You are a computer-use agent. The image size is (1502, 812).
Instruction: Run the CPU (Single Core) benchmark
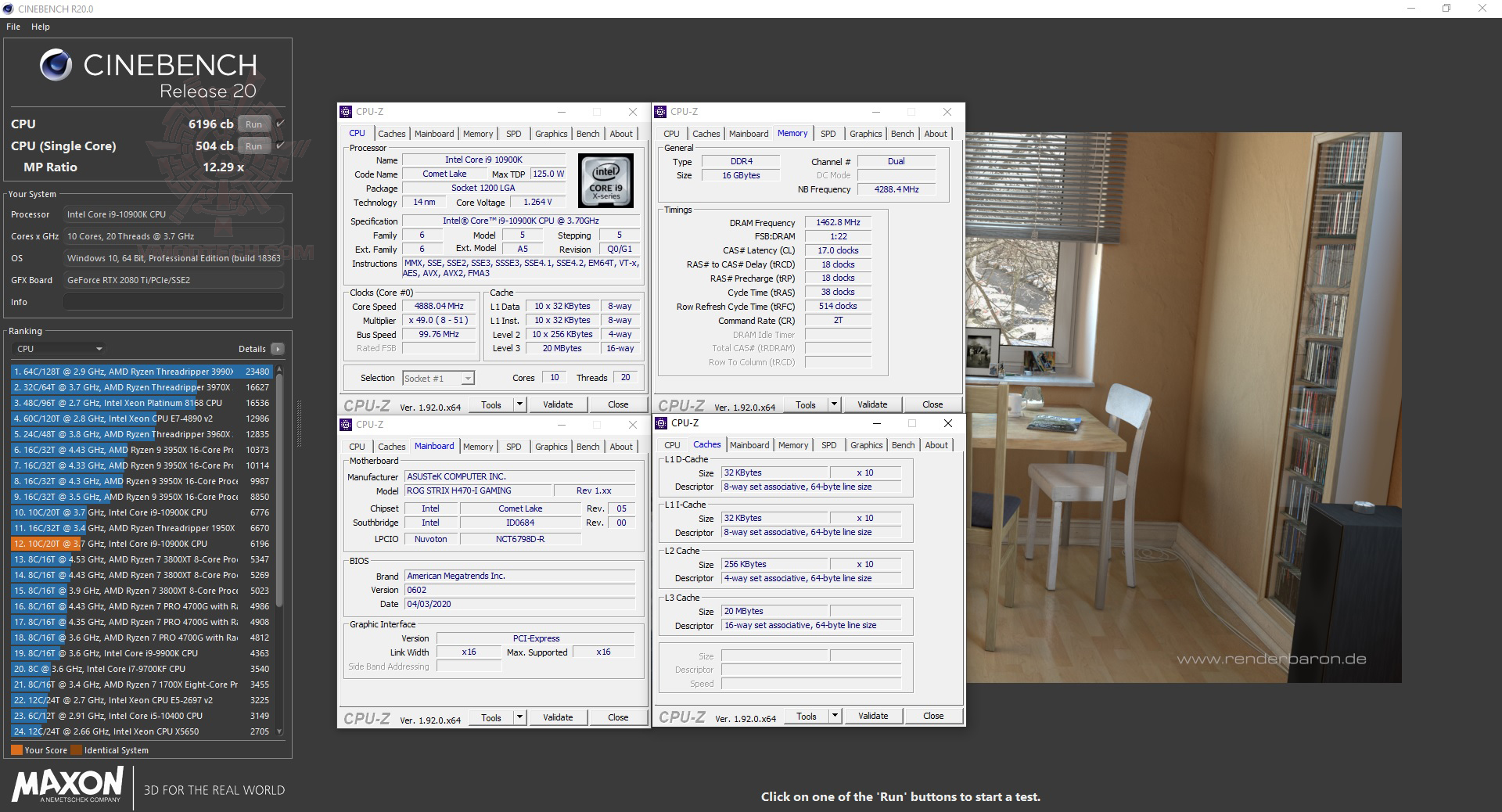coord(253,146)
